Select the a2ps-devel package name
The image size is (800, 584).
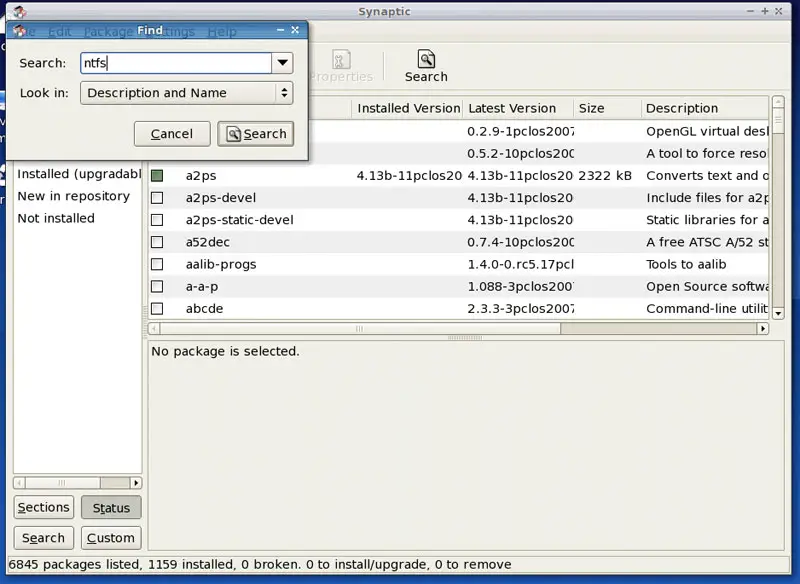pyautogui.click(x=221, y=198)
